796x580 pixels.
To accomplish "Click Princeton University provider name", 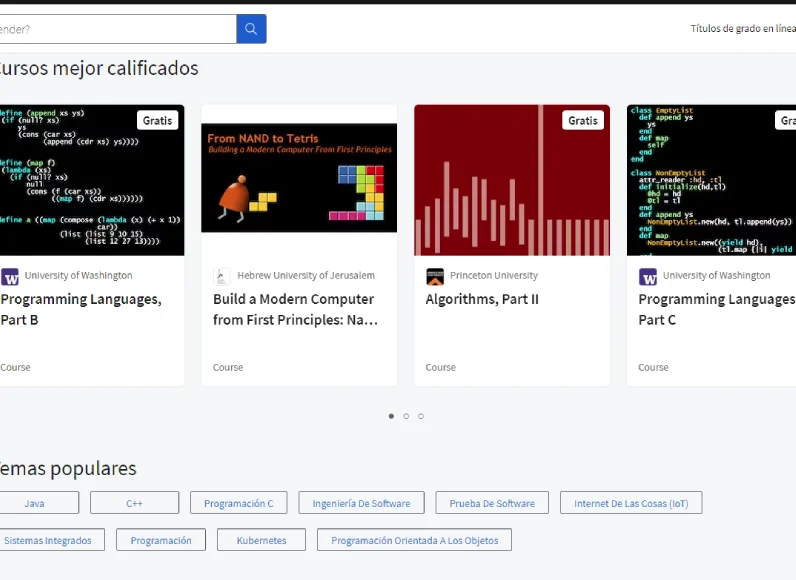I will coord(494,275).
